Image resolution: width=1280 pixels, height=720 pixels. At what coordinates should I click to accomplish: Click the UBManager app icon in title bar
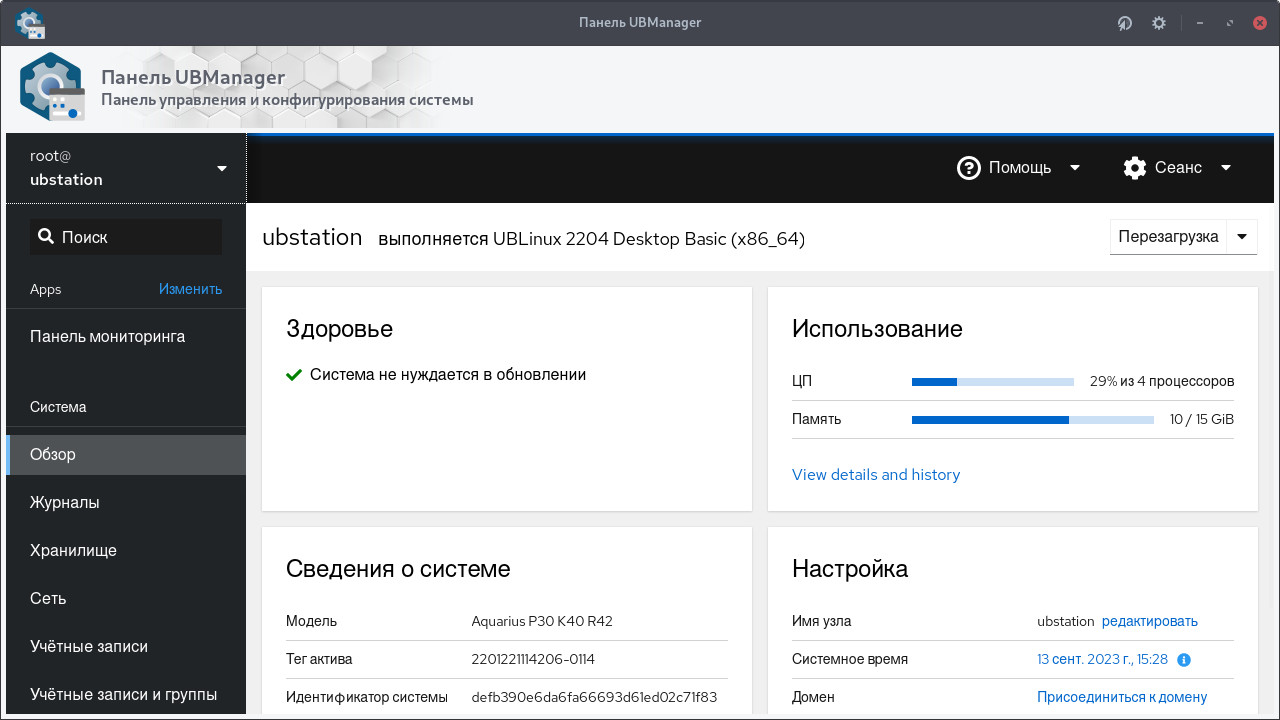coord(31,22)
